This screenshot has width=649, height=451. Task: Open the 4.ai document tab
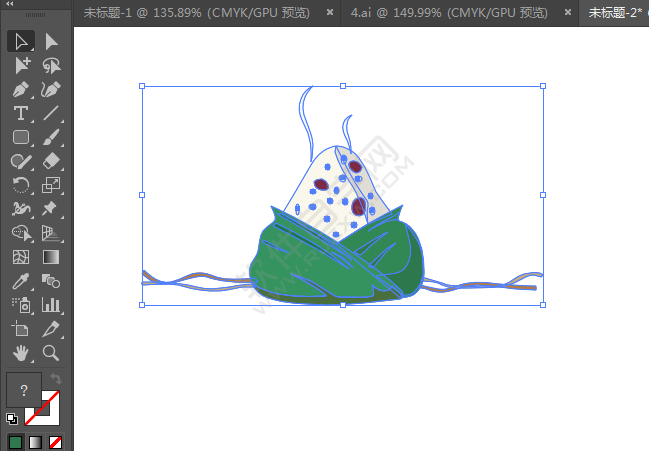click(449, 13)
